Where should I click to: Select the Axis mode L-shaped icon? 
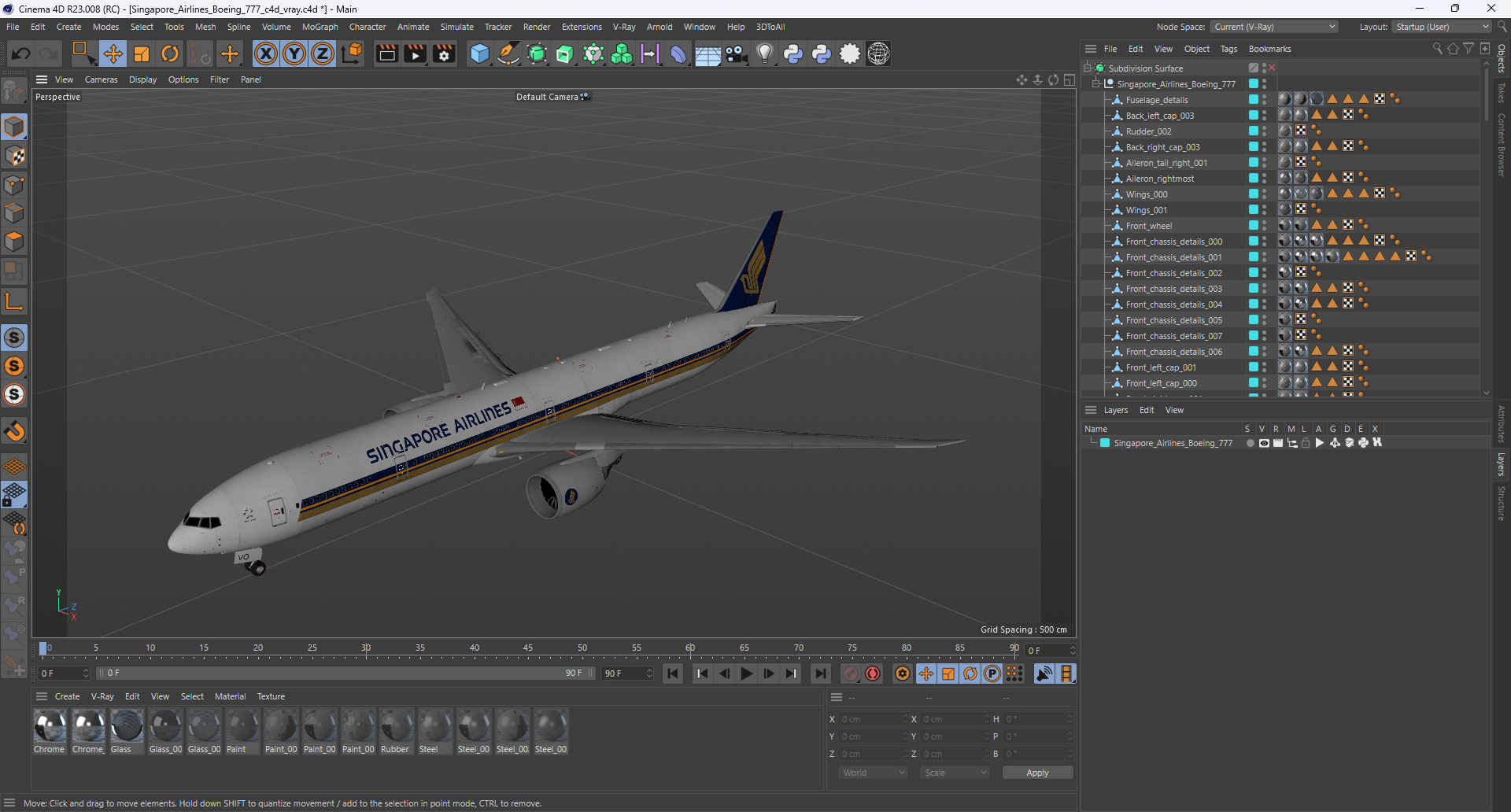(x=14, y=301)
